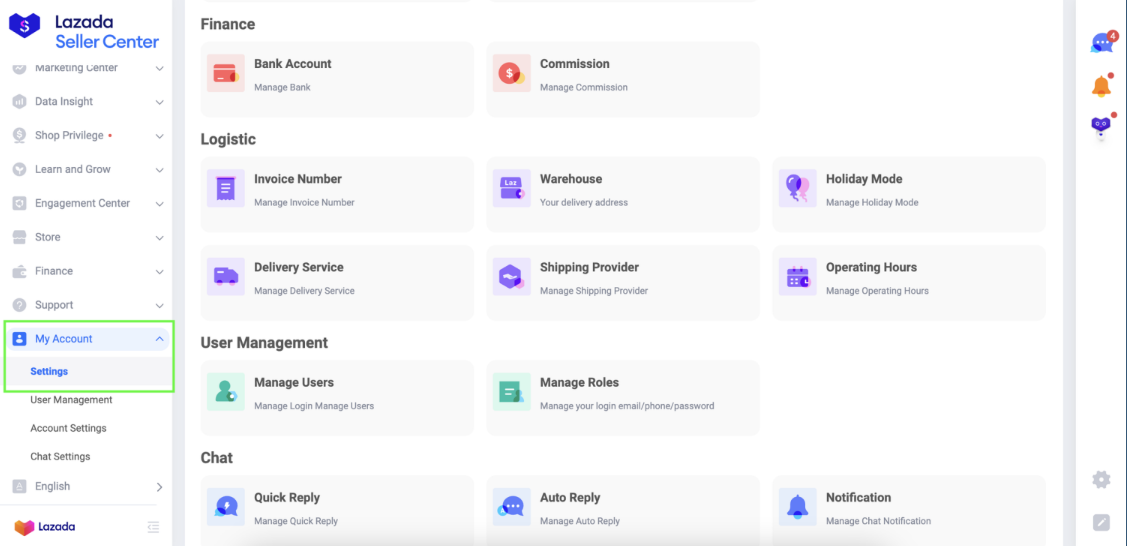Open the Data Insight menu label
This screenshot has height=546, width=1127.
point(64,101)
